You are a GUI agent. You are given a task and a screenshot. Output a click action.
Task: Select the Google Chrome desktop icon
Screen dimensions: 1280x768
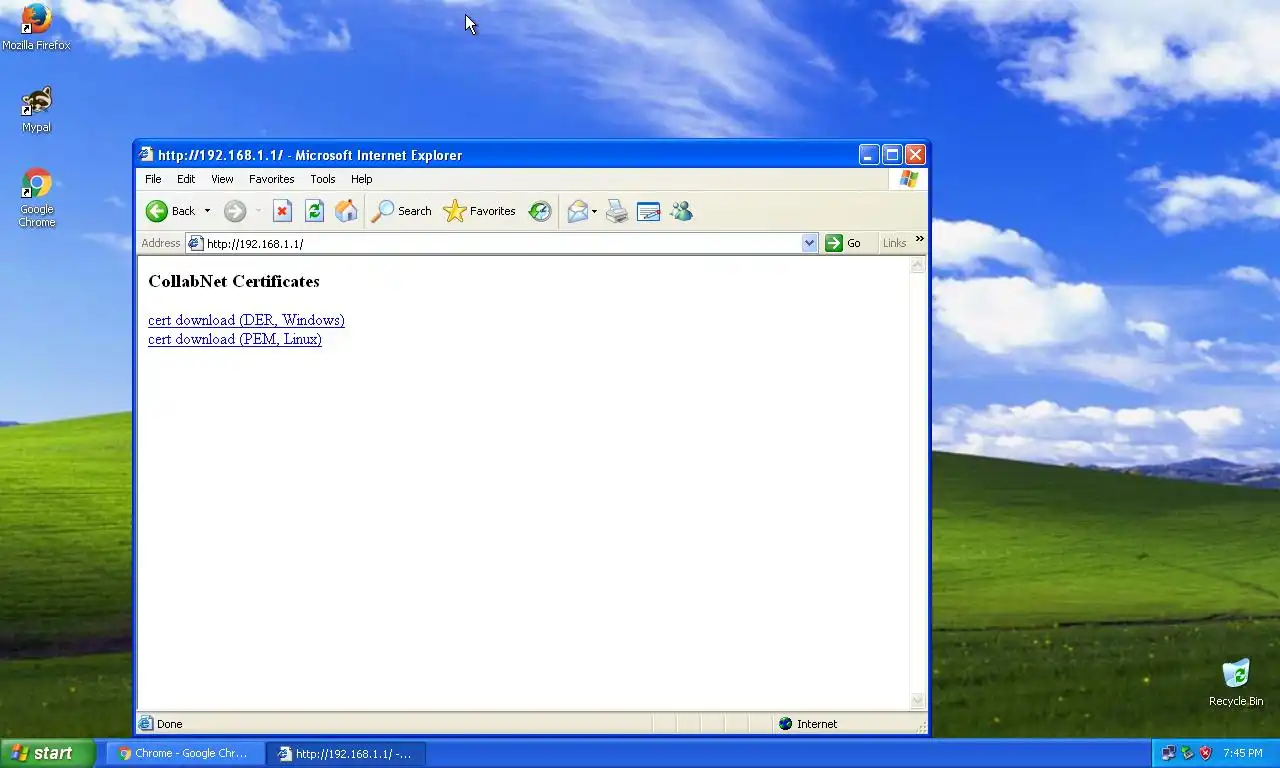[x=37, y=197]
